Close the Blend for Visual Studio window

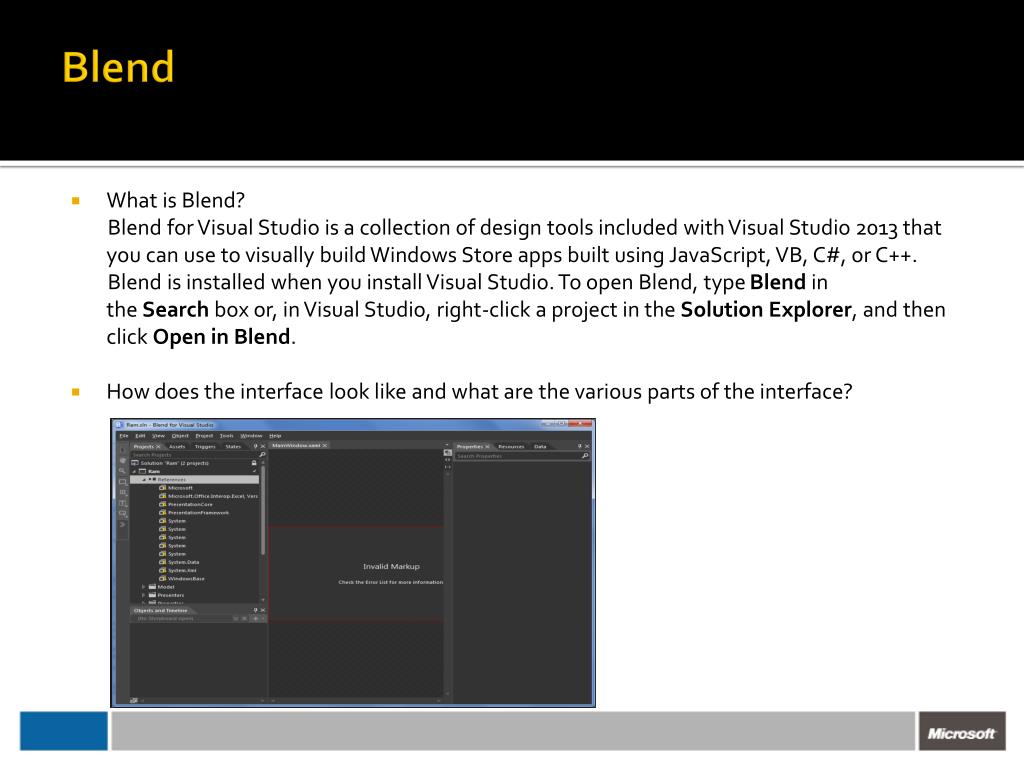pos(579,424)
